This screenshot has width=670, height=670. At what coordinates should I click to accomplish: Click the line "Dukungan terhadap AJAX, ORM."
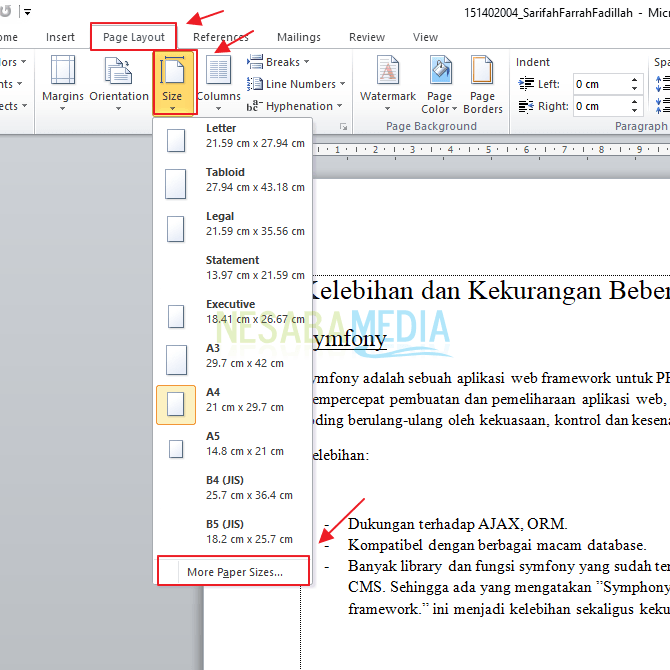click(x=457, y=524)
